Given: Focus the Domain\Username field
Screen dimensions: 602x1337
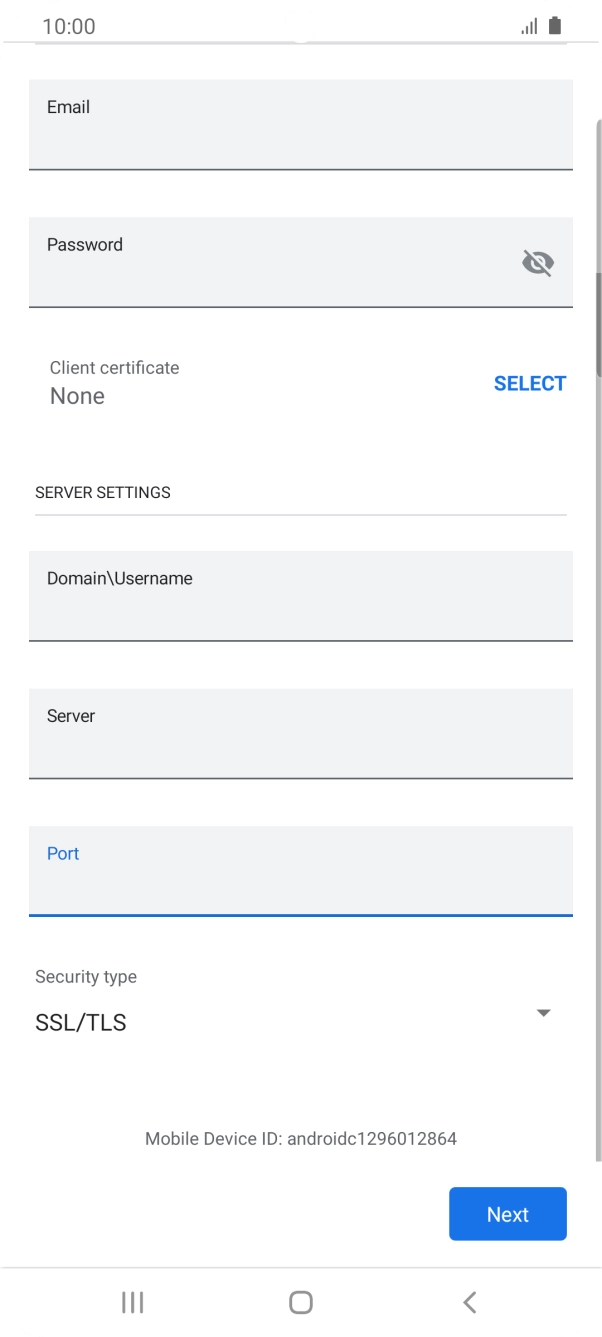Looking at the screenshot, I should tap(300, 596).
